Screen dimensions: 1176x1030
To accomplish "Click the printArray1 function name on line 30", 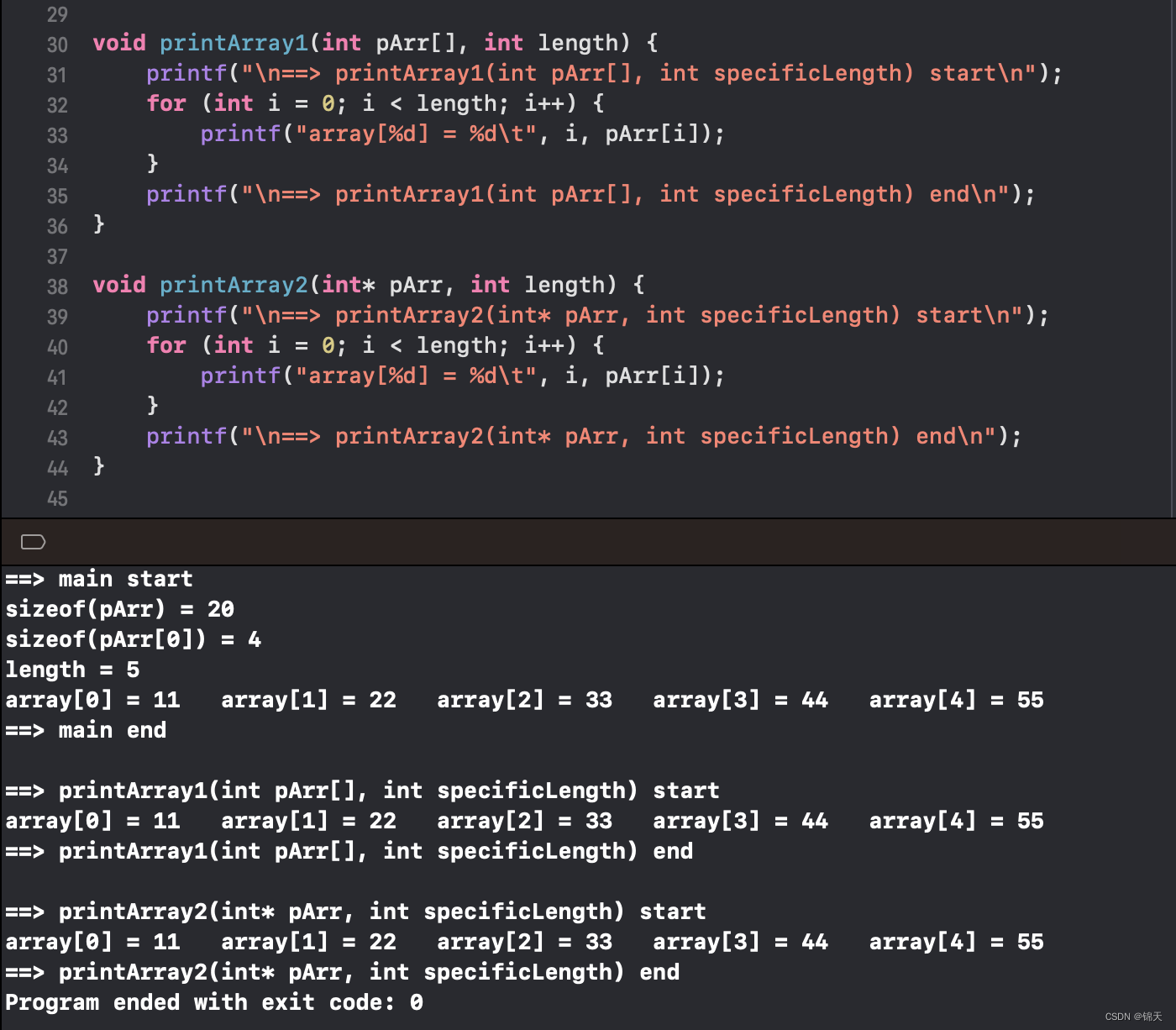I will click(x=234, y=43).
